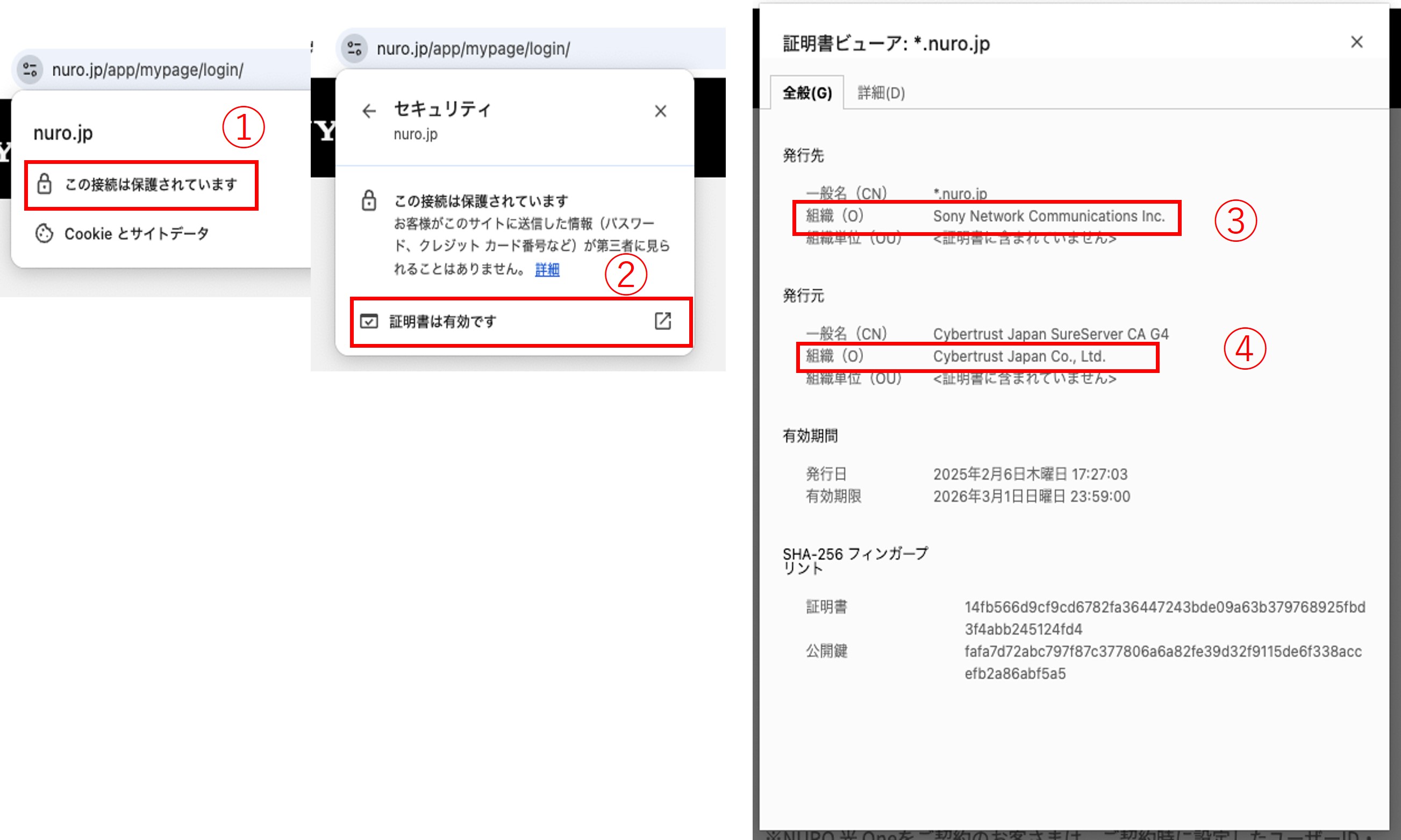1401x840 pixels.
Task: Go back using the security panel arrow
Action: click(x=370, y=111)
